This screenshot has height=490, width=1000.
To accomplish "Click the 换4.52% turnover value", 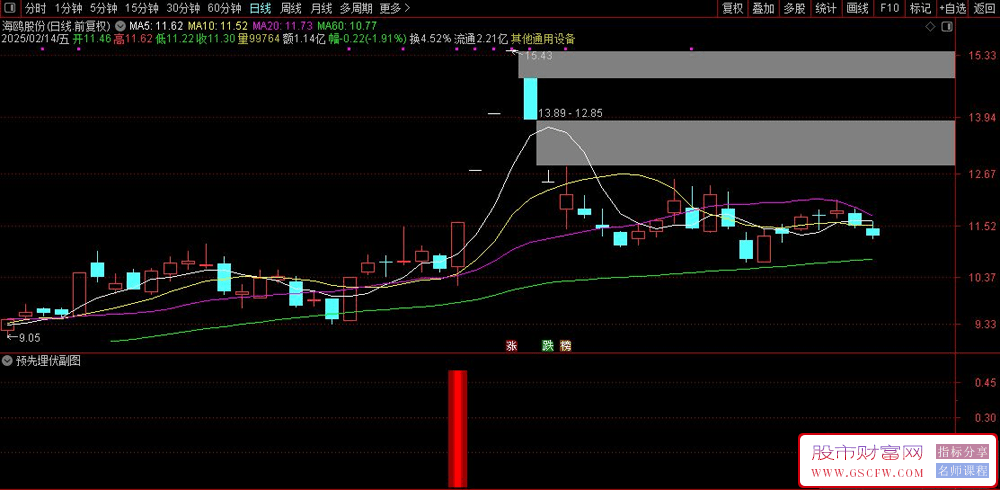I will click(430, 38).
